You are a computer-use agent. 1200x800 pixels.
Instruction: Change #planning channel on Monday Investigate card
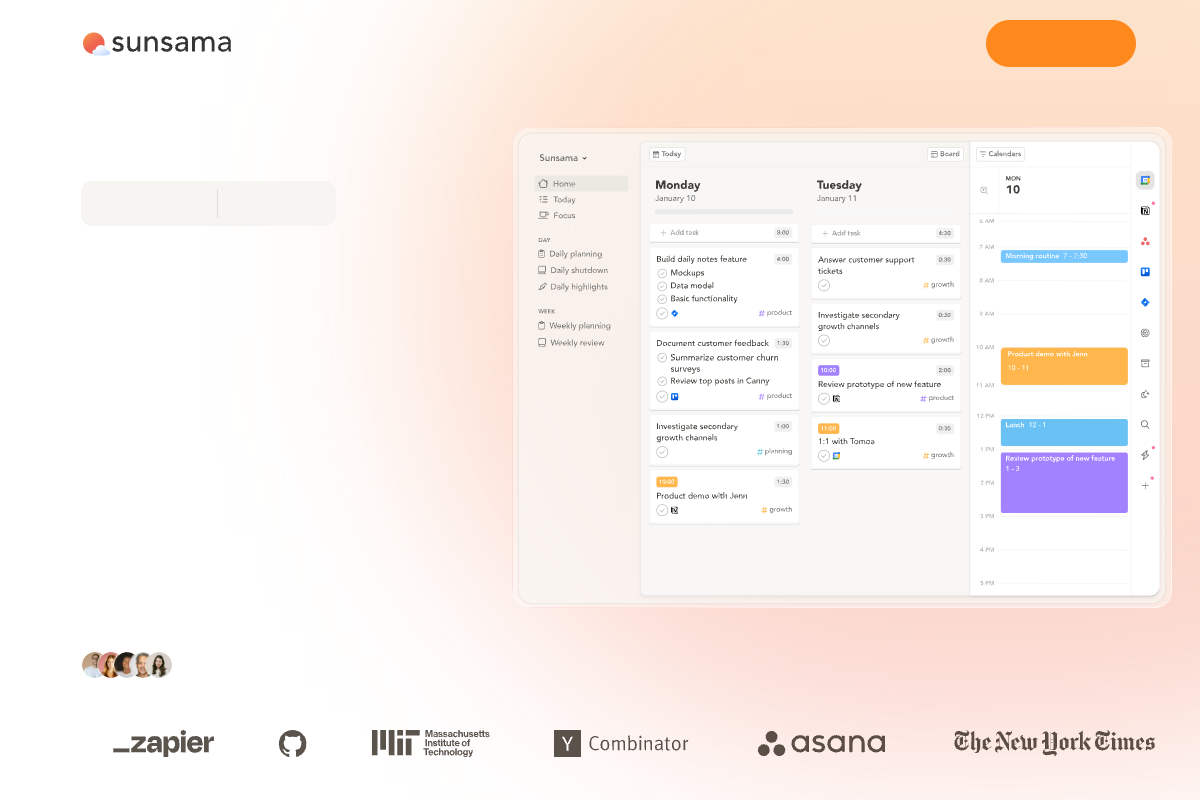tap(774, 451)
